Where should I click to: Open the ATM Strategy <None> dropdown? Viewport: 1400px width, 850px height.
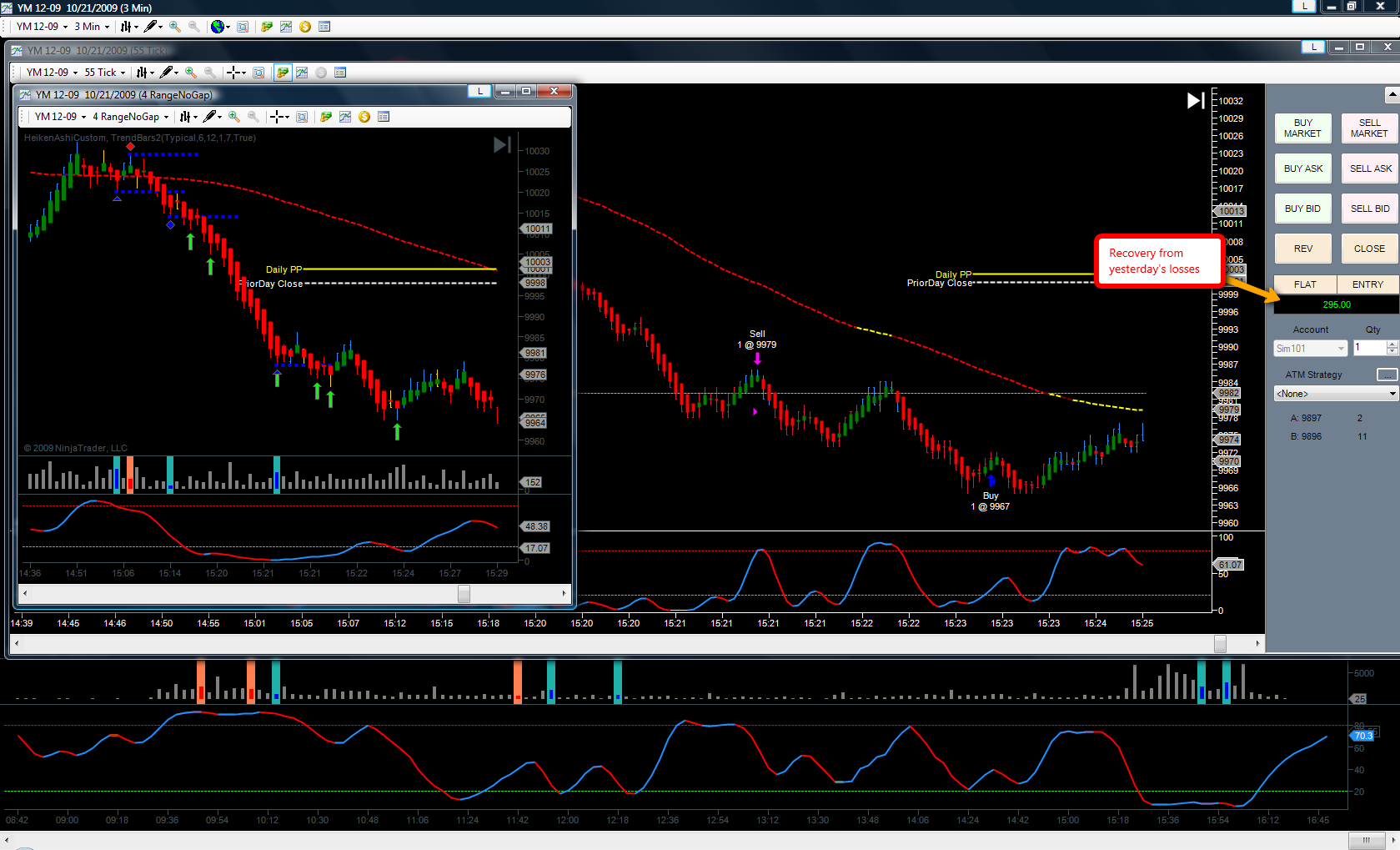point(1336,394)
